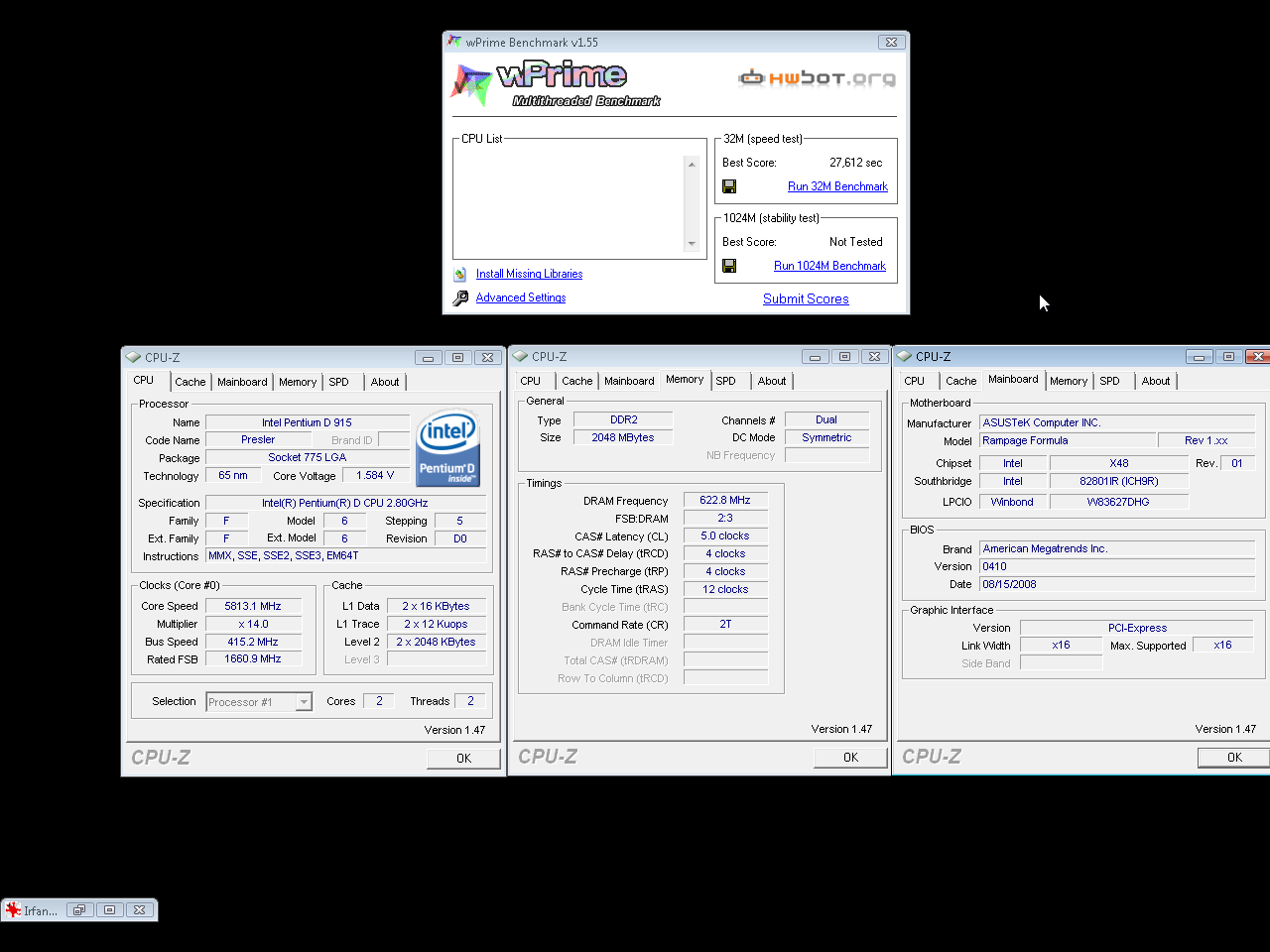Screen dimensions: 1270x952
Task: Open the Advanced Settings link
Action: click(521, 297)
